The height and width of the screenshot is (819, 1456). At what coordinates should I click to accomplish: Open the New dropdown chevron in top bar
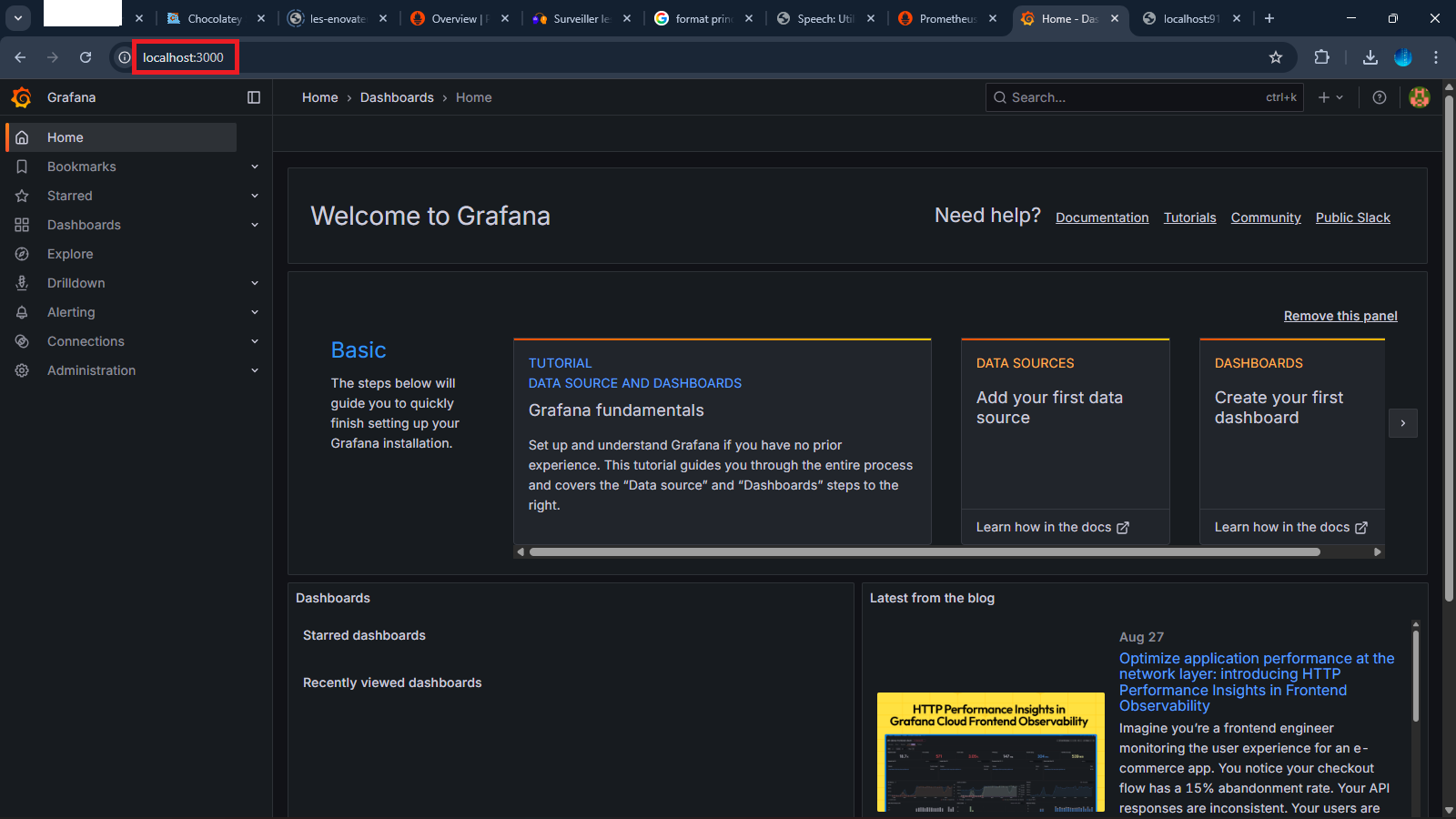pos(1340,97)
